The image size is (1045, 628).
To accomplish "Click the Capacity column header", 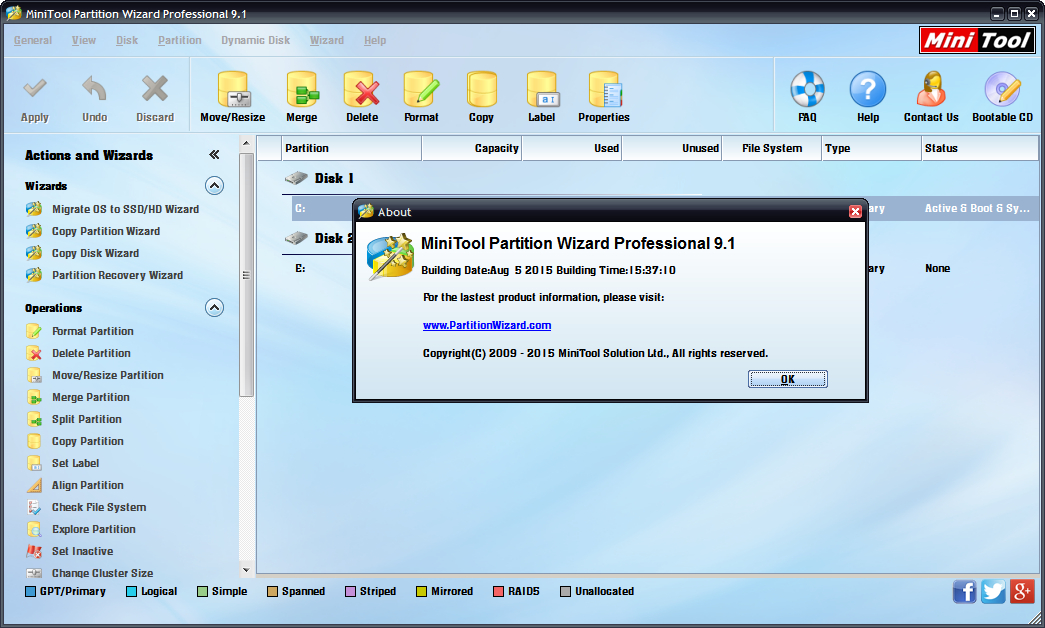I will (x=471, y=148).
